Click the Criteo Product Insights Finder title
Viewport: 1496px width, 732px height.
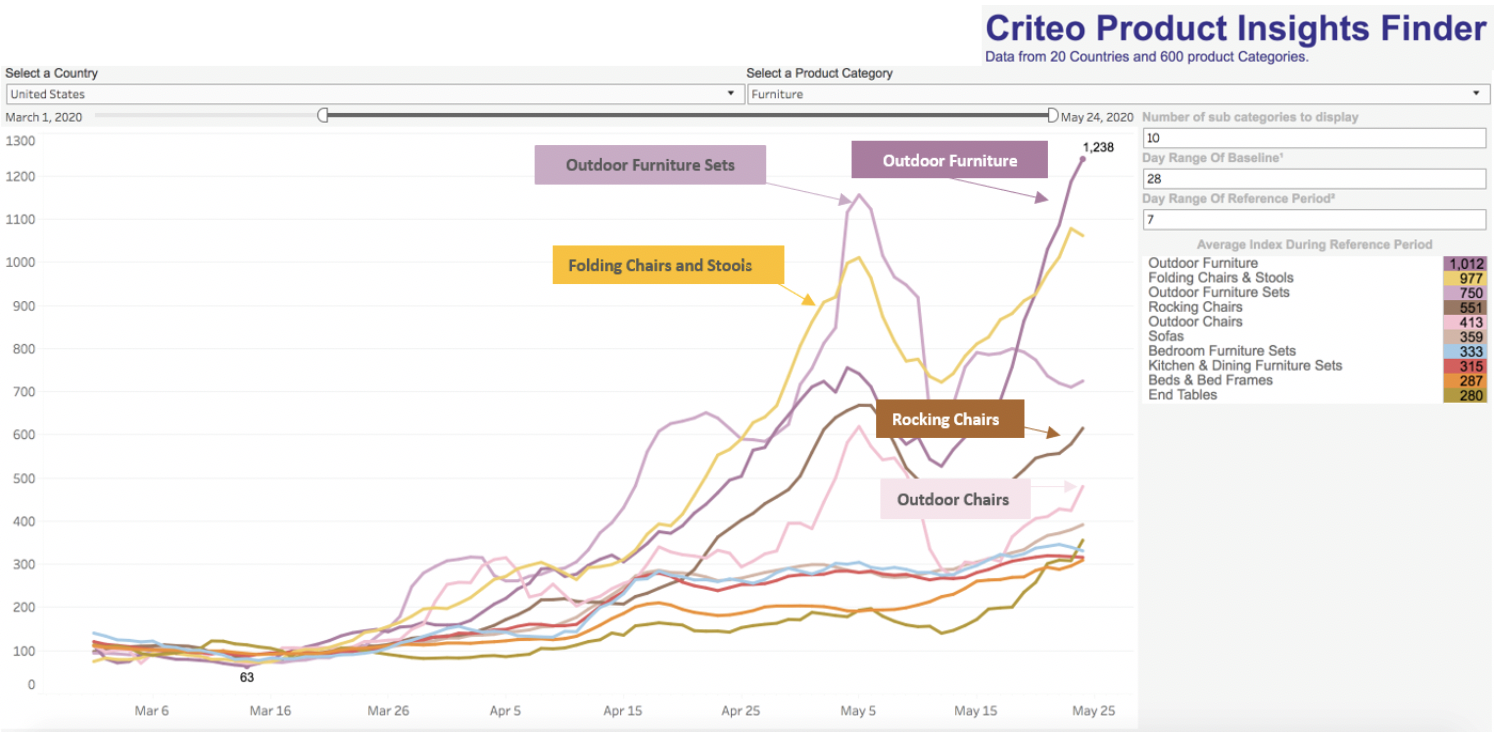(1235, 27)
